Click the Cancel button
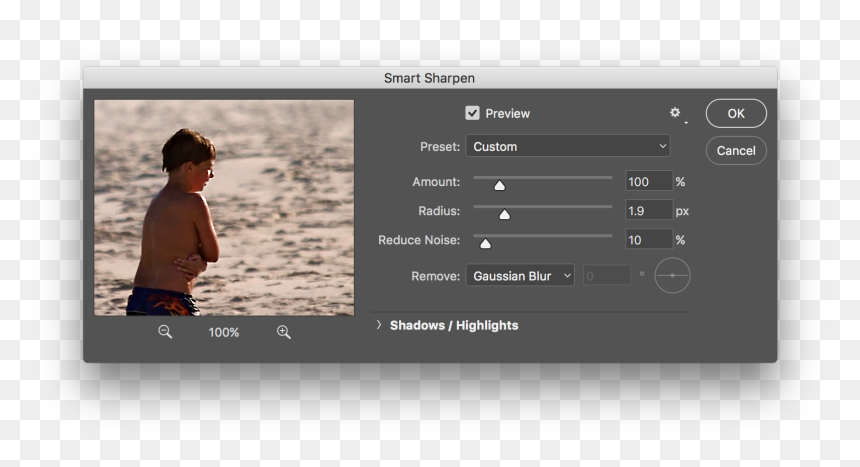860x467 pixels. click(736, 150)
